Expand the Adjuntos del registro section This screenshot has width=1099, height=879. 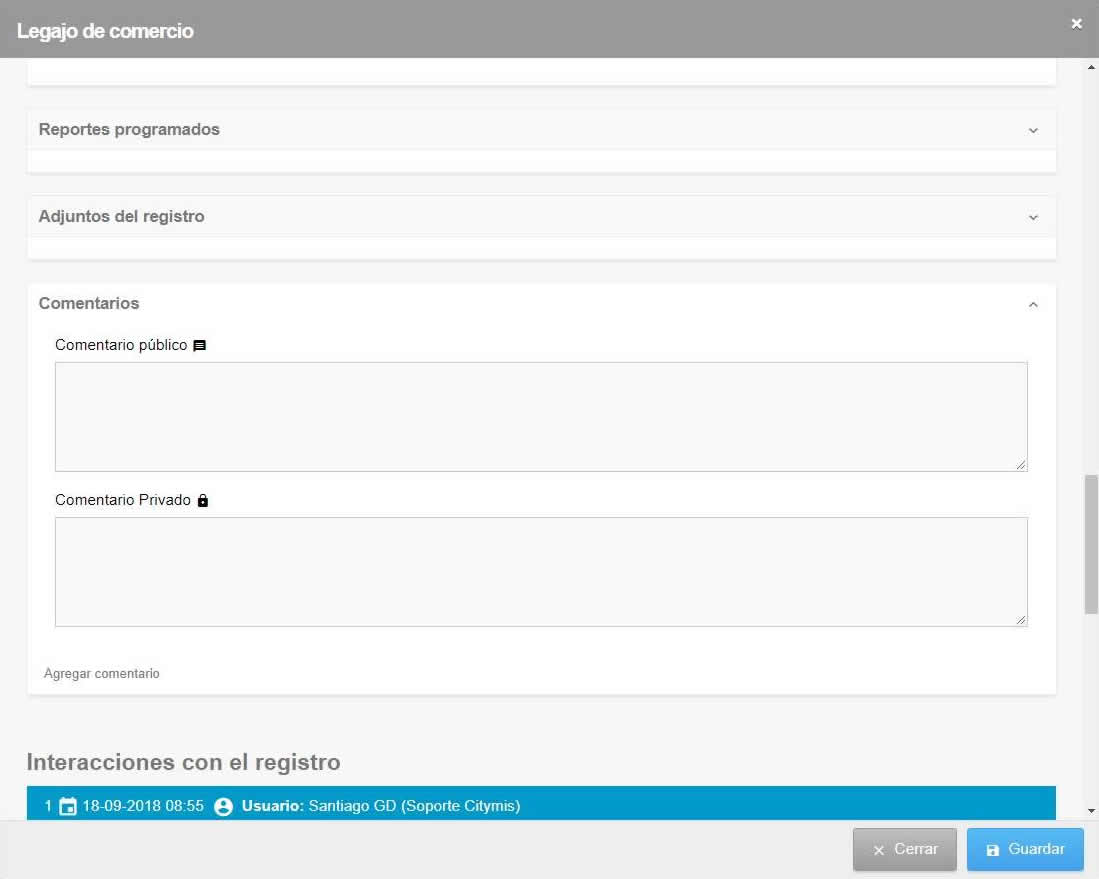click(1033, 217)
